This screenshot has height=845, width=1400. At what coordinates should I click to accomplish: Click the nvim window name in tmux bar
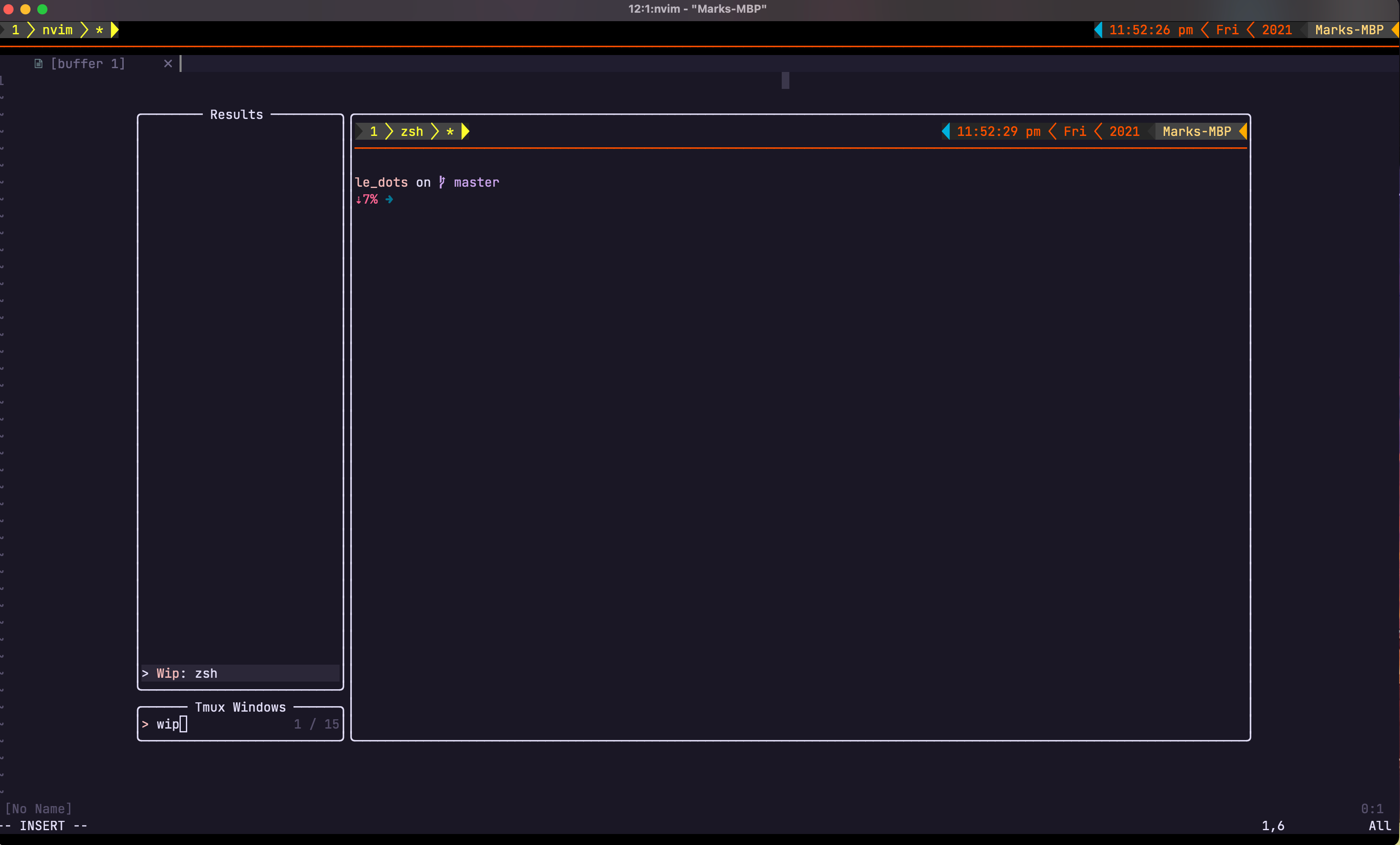coord(58,30)
